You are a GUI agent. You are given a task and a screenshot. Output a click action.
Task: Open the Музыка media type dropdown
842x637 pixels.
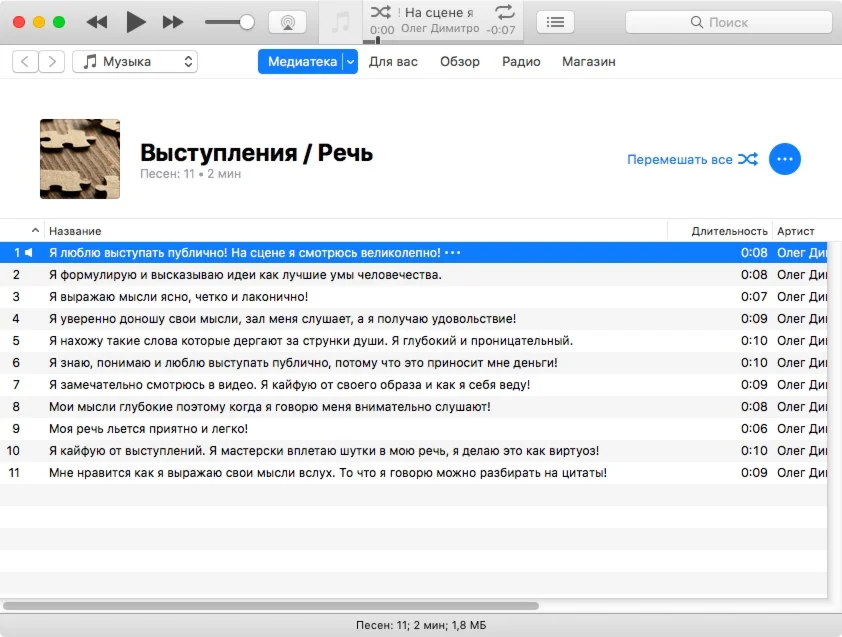[x=135, y=62]
